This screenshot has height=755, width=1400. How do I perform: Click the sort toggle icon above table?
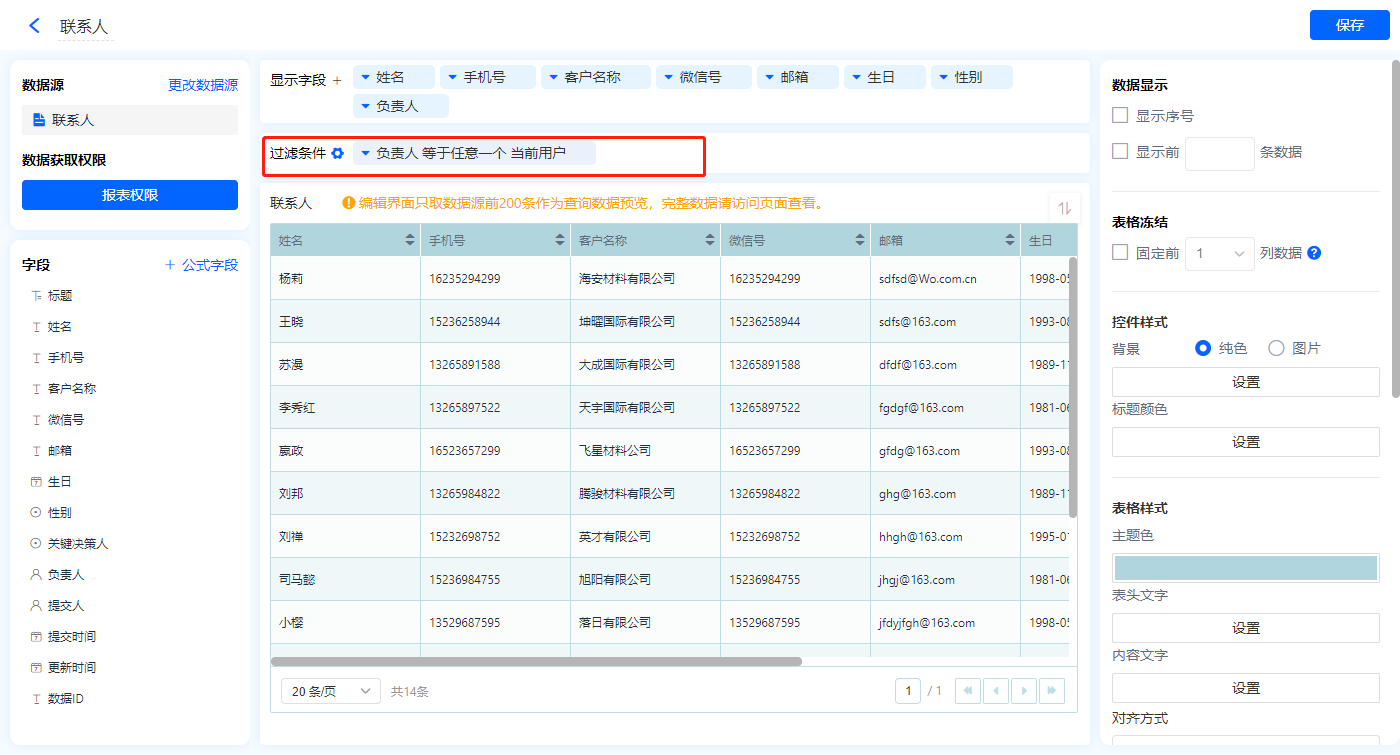(x=1064, y=208)
